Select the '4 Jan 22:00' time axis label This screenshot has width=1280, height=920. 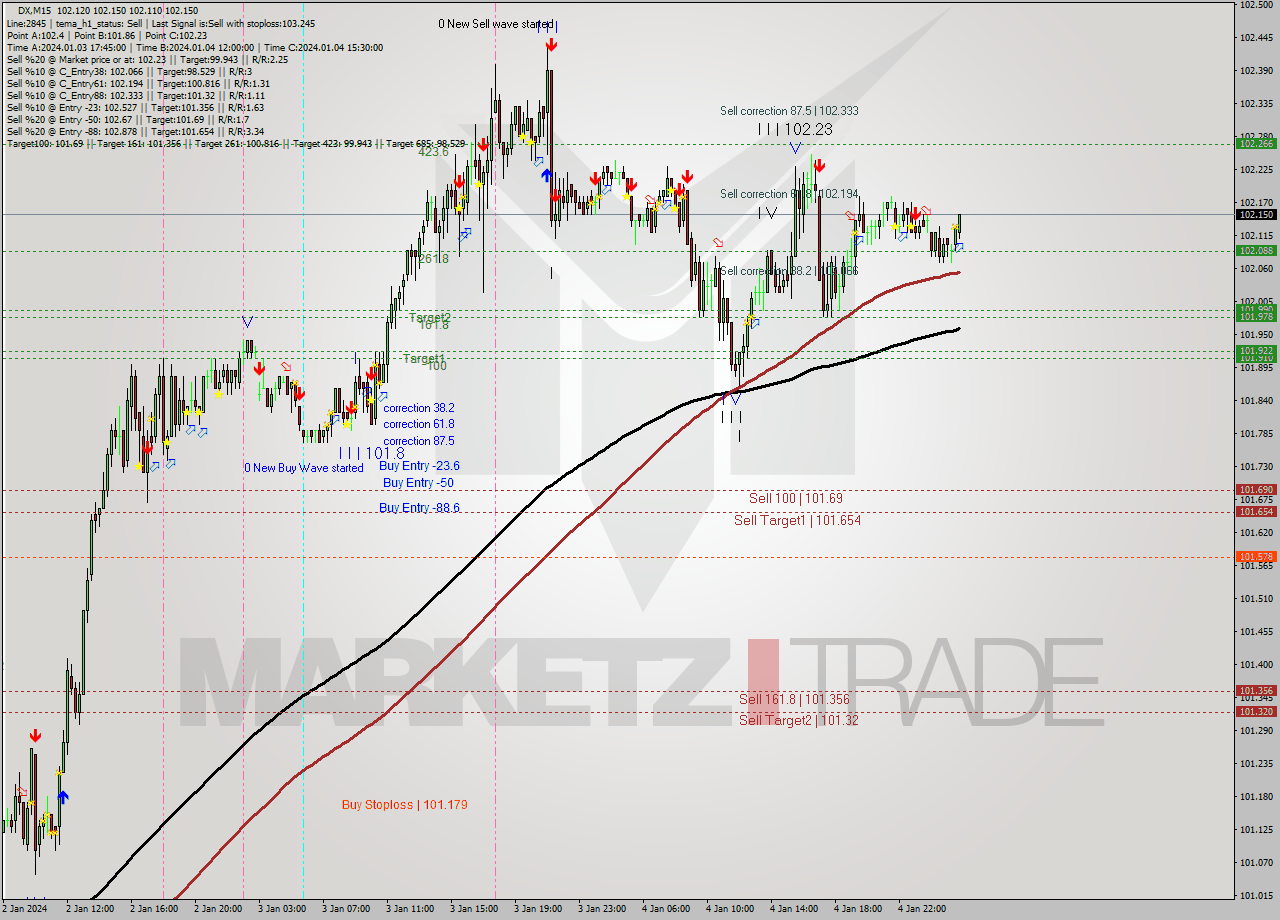tap(922, 909)
